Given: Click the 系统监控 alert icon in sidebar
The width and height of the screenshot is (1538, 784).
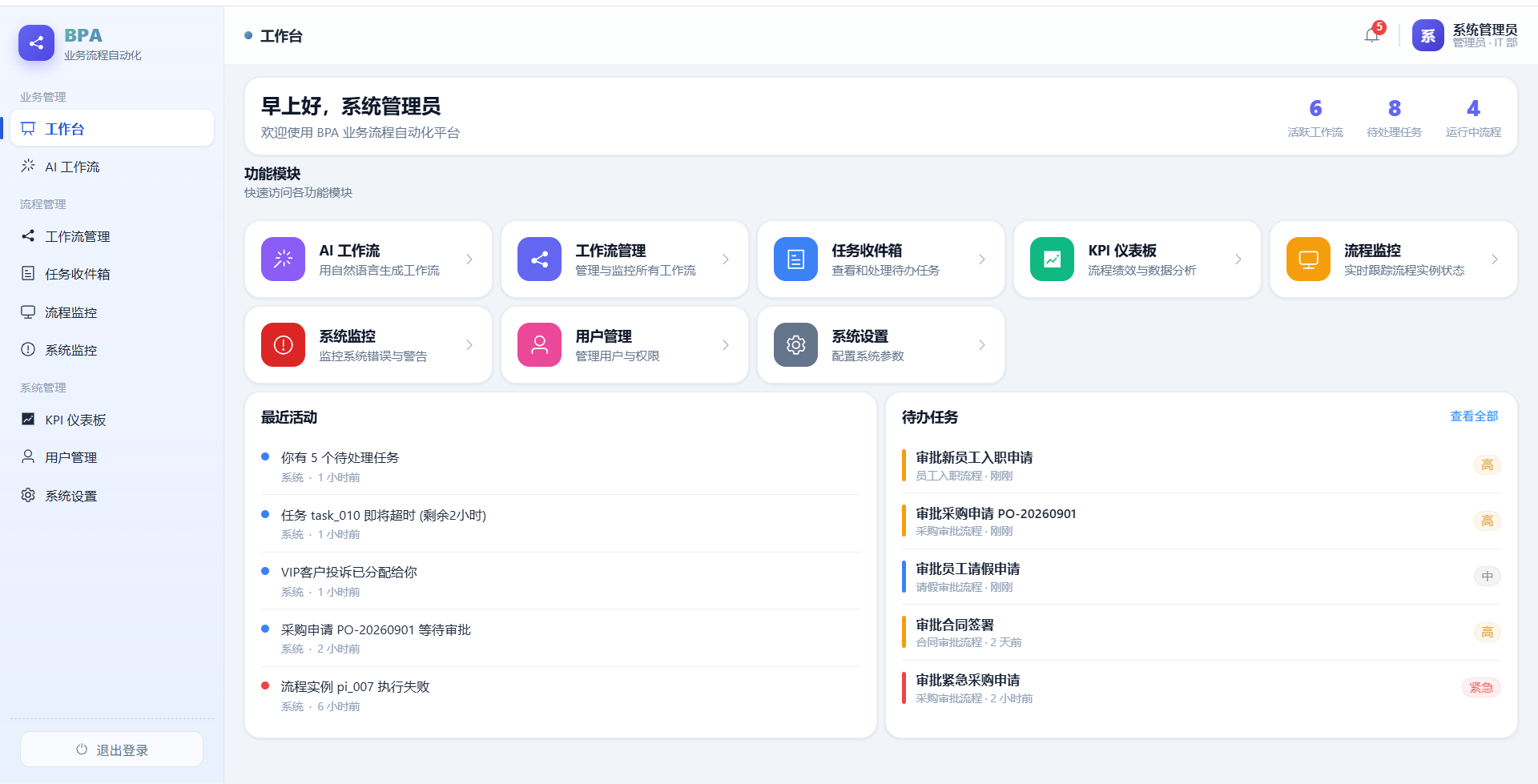Looking at the screenshot, I should point(28,349).
